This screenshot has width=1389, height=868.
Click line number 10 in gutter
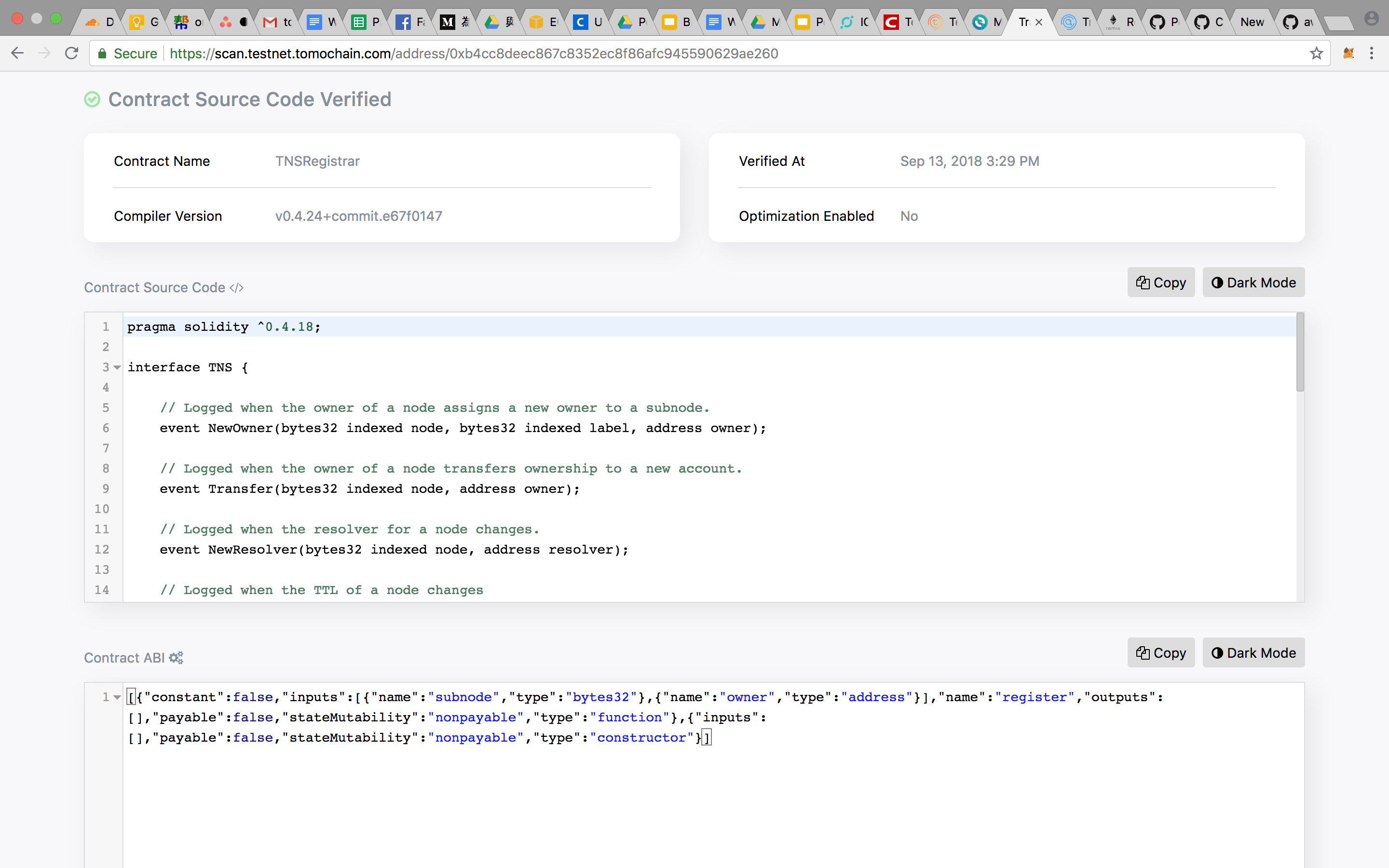(x=102, y=509)
